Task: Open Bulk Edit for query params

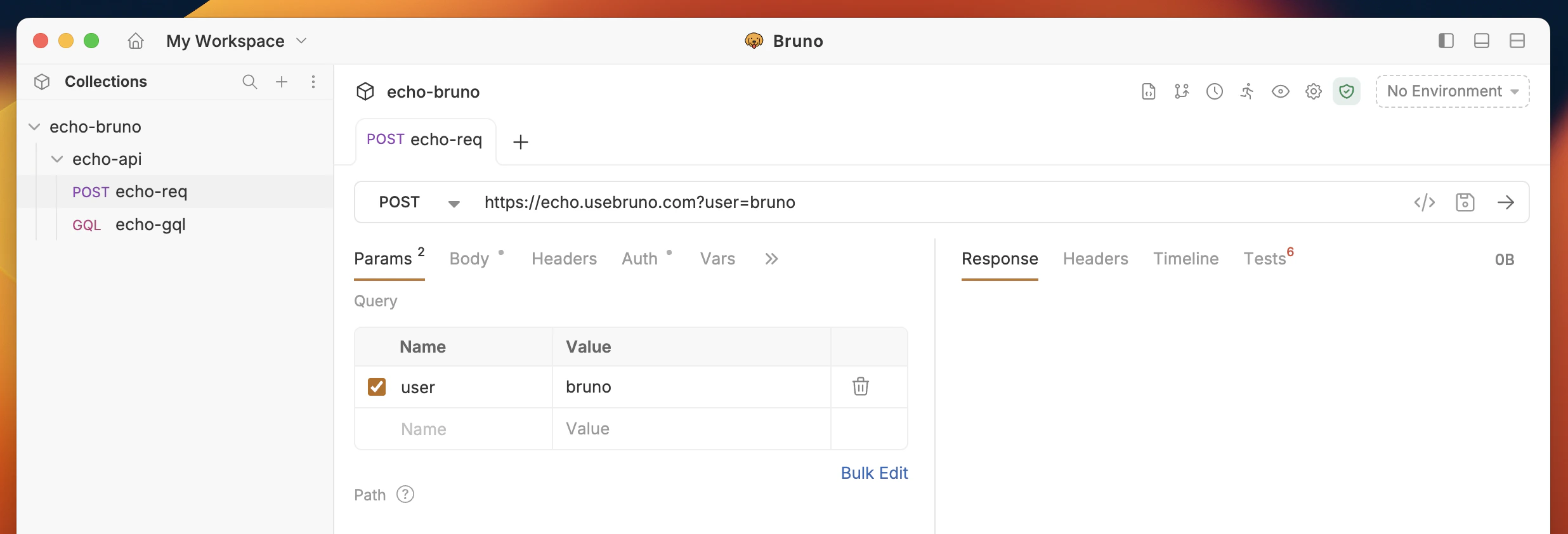Action: pyautogui.click(x=874, y=473)
